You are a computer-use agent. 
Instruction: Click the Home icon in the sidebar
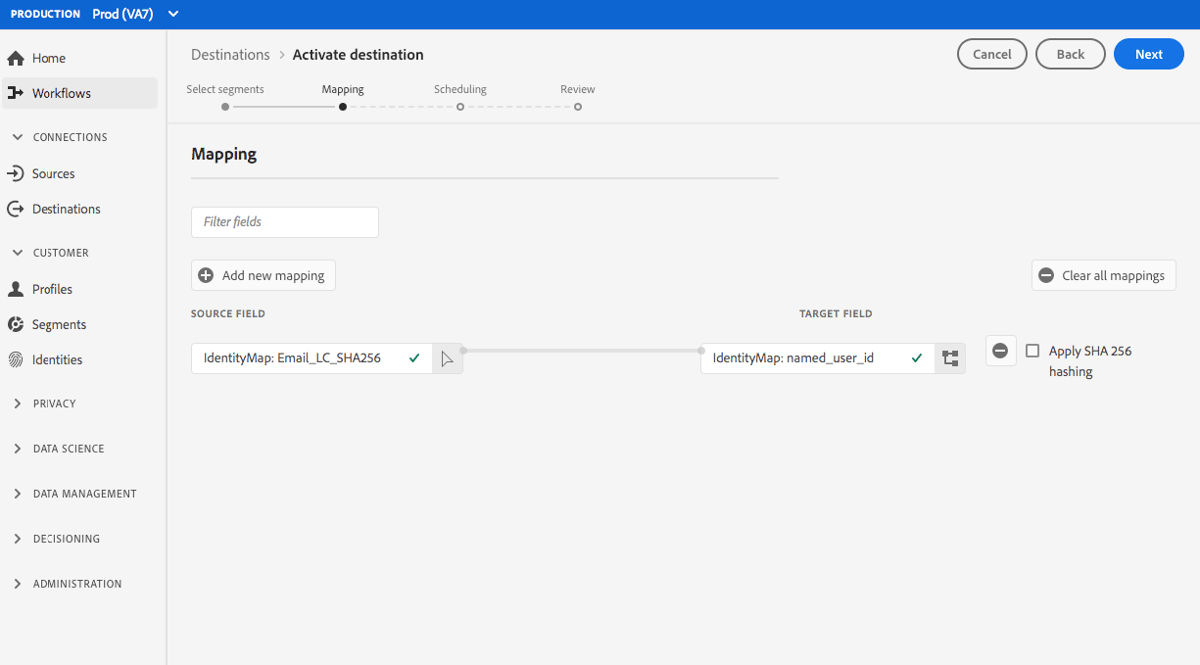14,58
